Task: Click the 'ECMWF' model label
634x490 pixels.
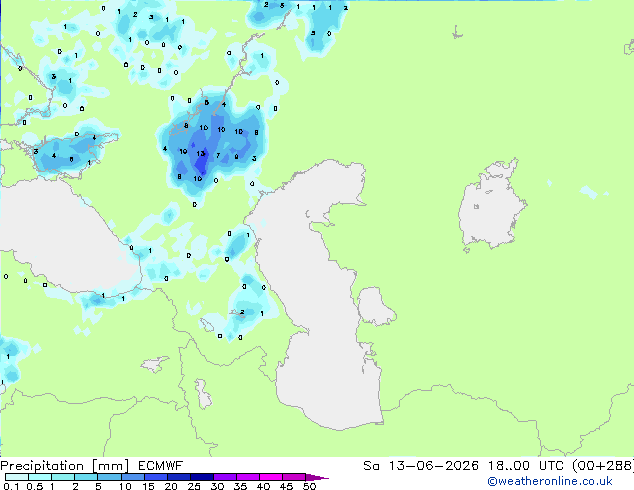Action: click(x=161, y=466)
